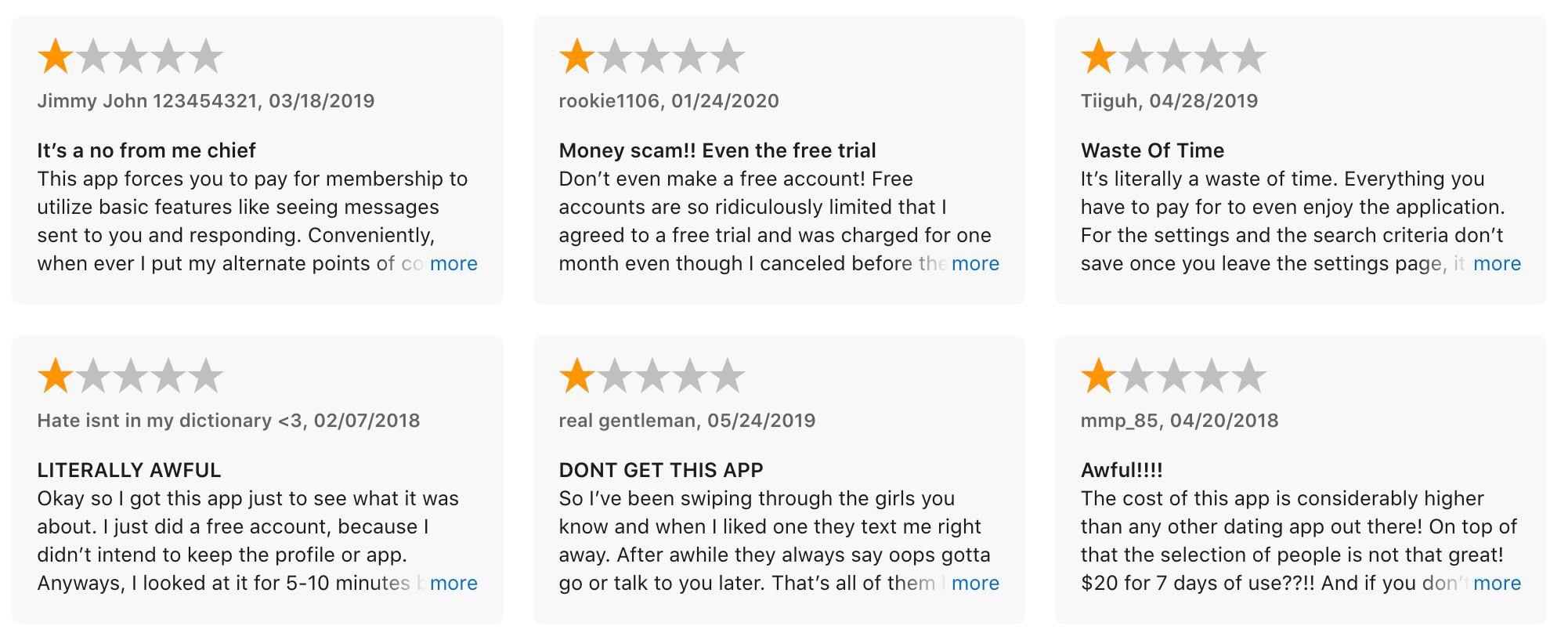
Task: Click the orange star in rookie1106's review
Action: click(577, 56)
